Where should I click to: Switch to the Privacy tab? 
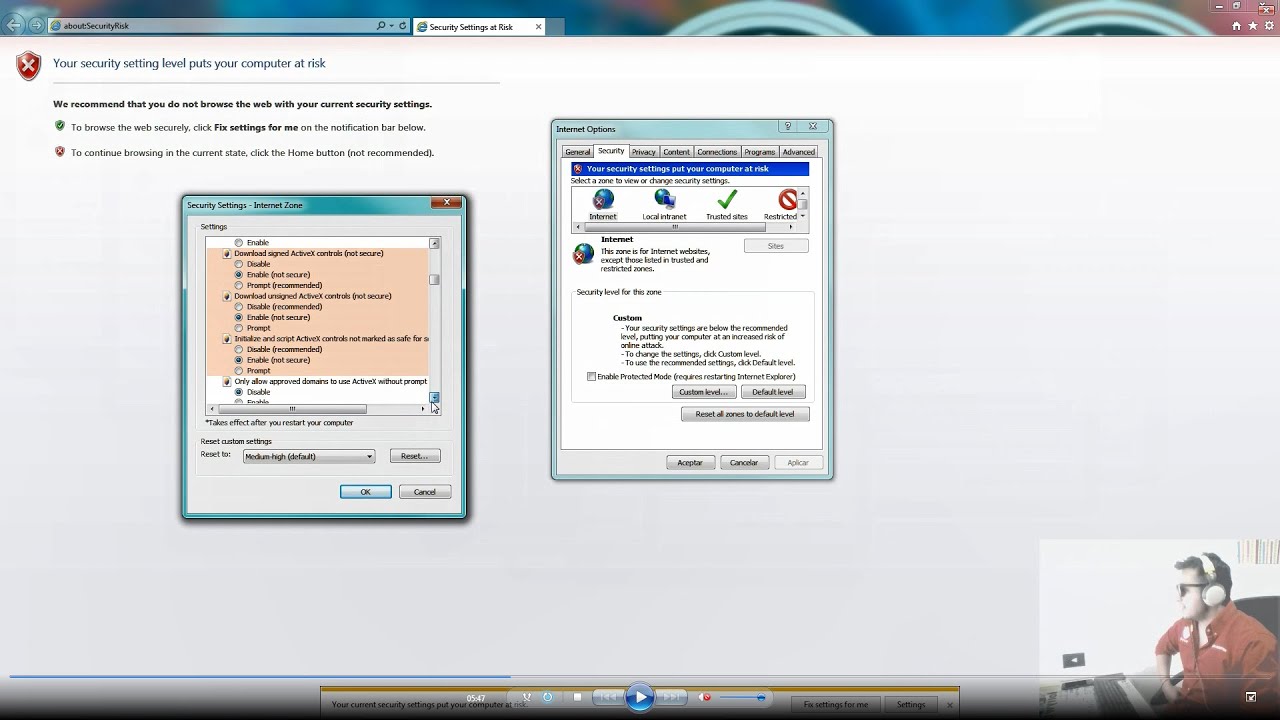(x=644, y=152)
